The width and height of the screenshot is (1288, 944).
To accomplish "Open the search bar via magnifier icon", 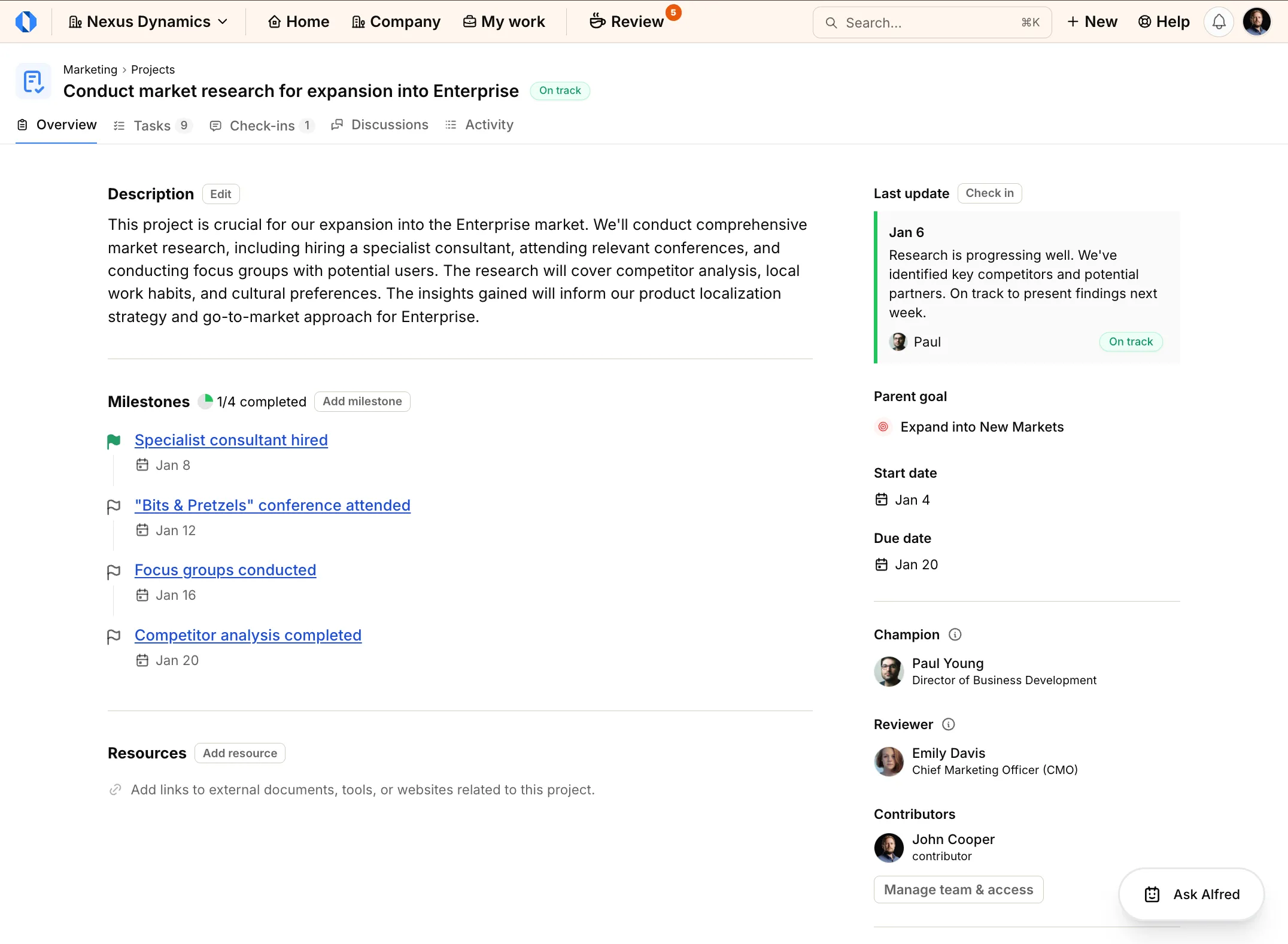I will point(832,22).
